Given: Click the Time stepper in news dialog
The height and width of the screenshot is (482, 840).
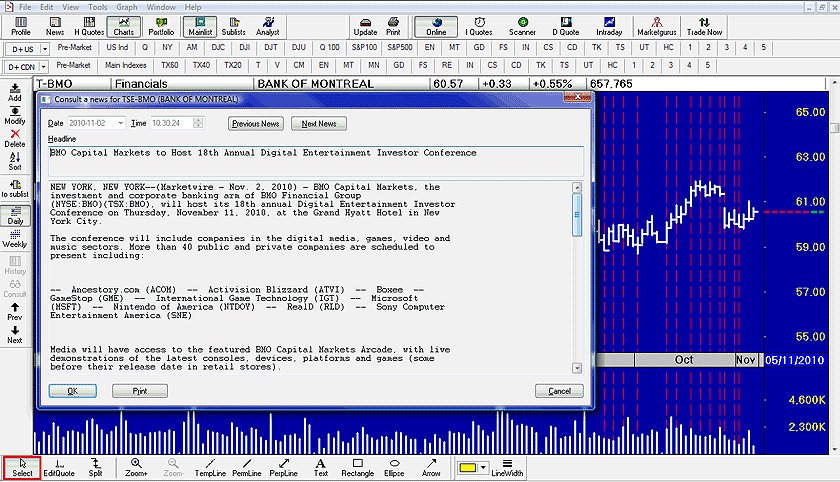Looking at the screenshot, I should (x=198, y=123).
